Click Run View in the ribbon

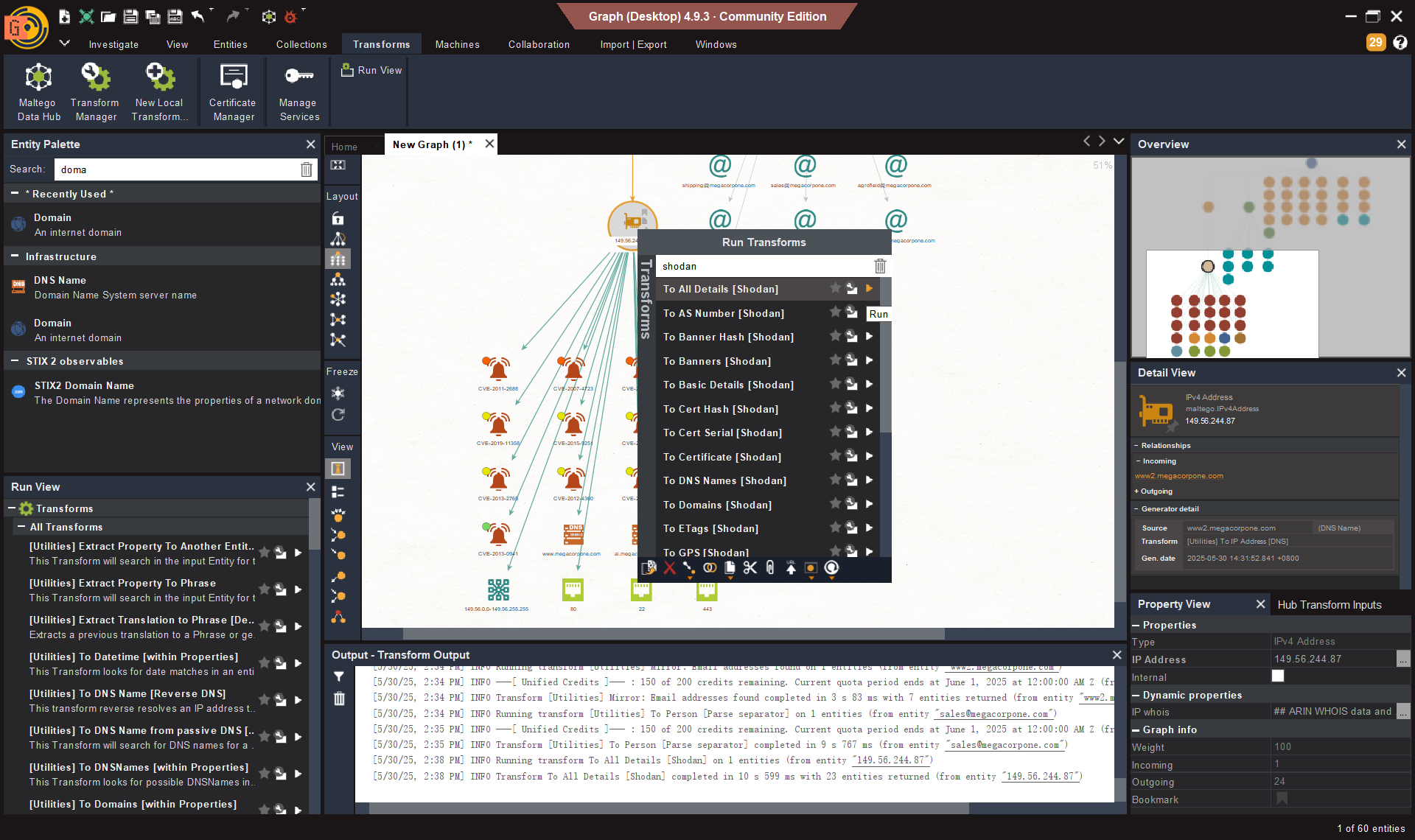click(371, 70)
